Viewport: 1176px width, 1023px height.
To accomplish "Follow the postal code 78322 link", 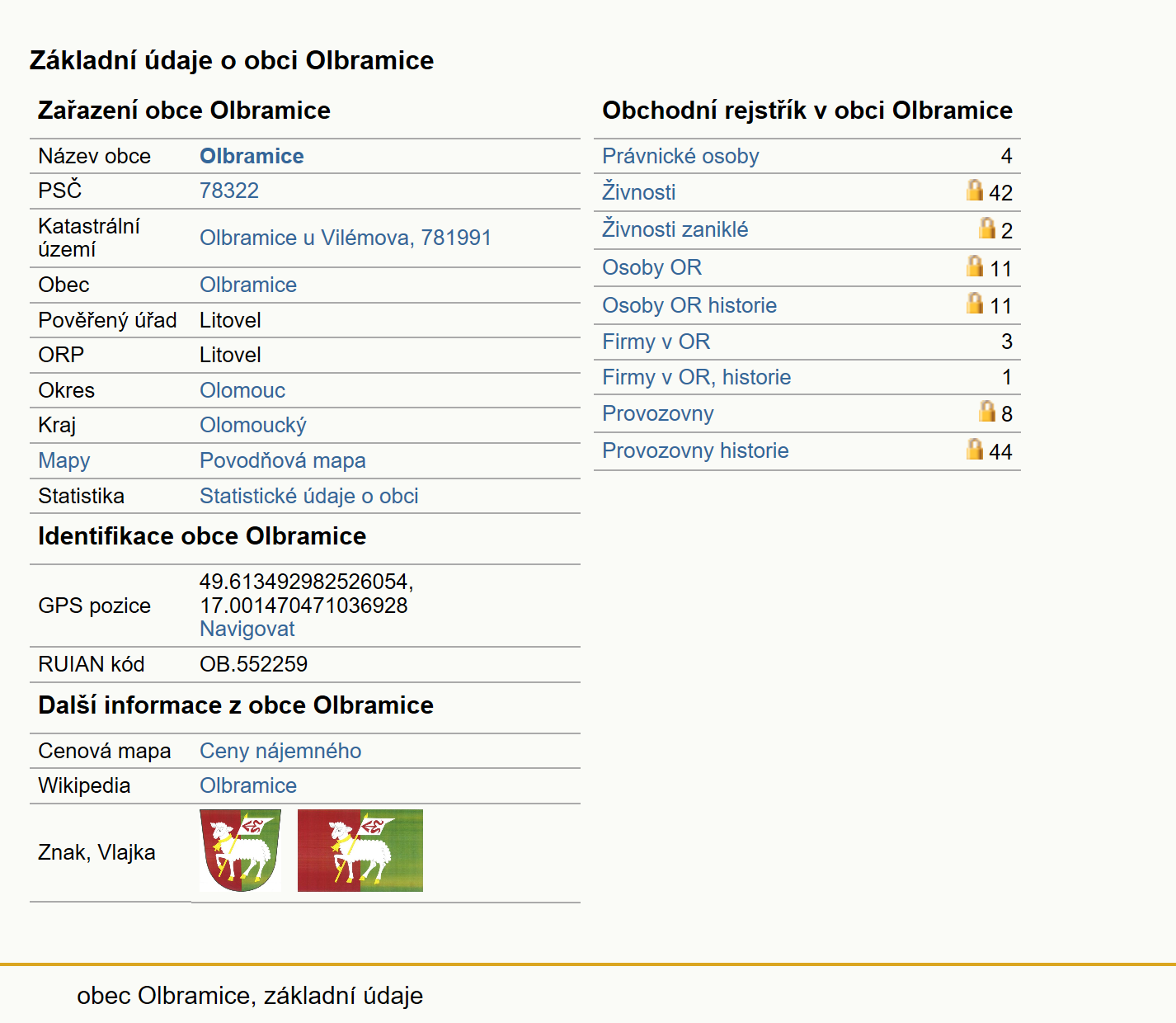I will [229, 191].
